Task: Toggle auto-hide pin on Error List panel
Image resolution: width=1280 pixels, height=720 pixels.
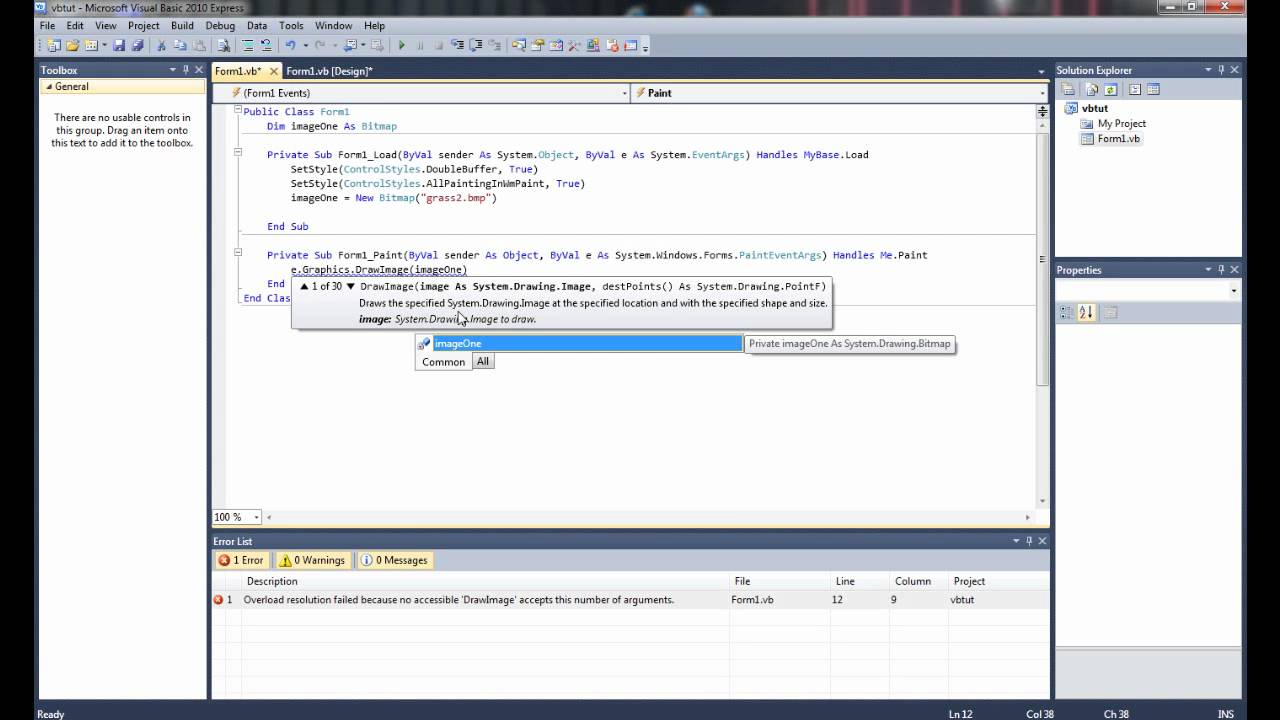Action: click(1029, 541)
